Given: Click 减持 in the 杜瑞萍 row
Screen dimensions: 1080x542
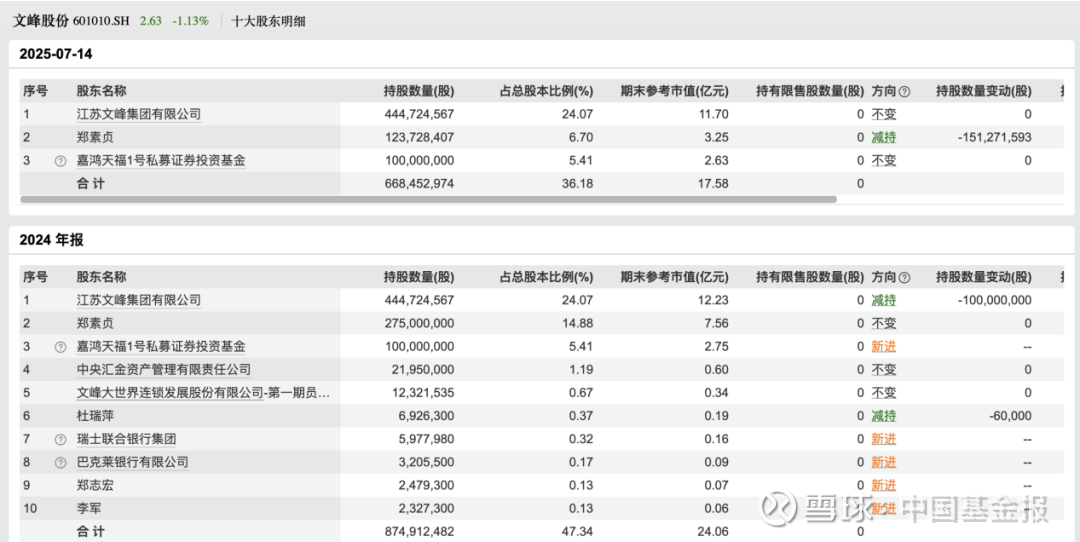Looking at the screenshot, I should click(x=884, y=416).
